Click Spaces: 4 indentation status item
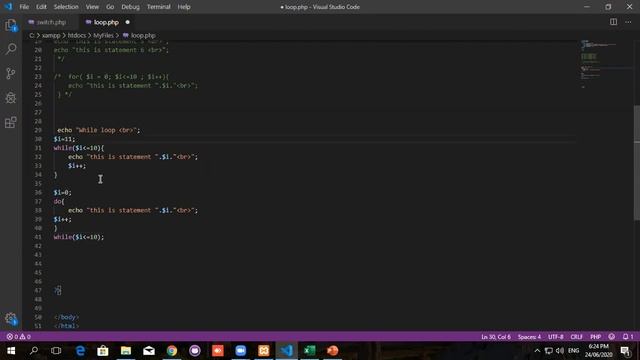The image size is (640, 360). (x=529, y=337)
